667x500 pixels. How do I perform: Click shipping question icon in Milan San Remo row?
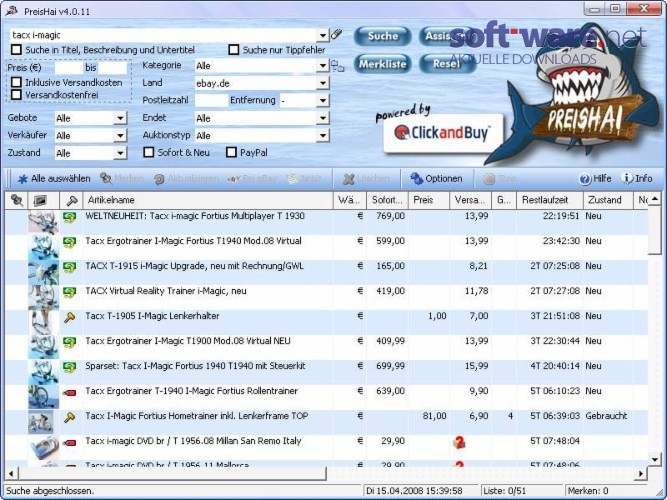459,443
